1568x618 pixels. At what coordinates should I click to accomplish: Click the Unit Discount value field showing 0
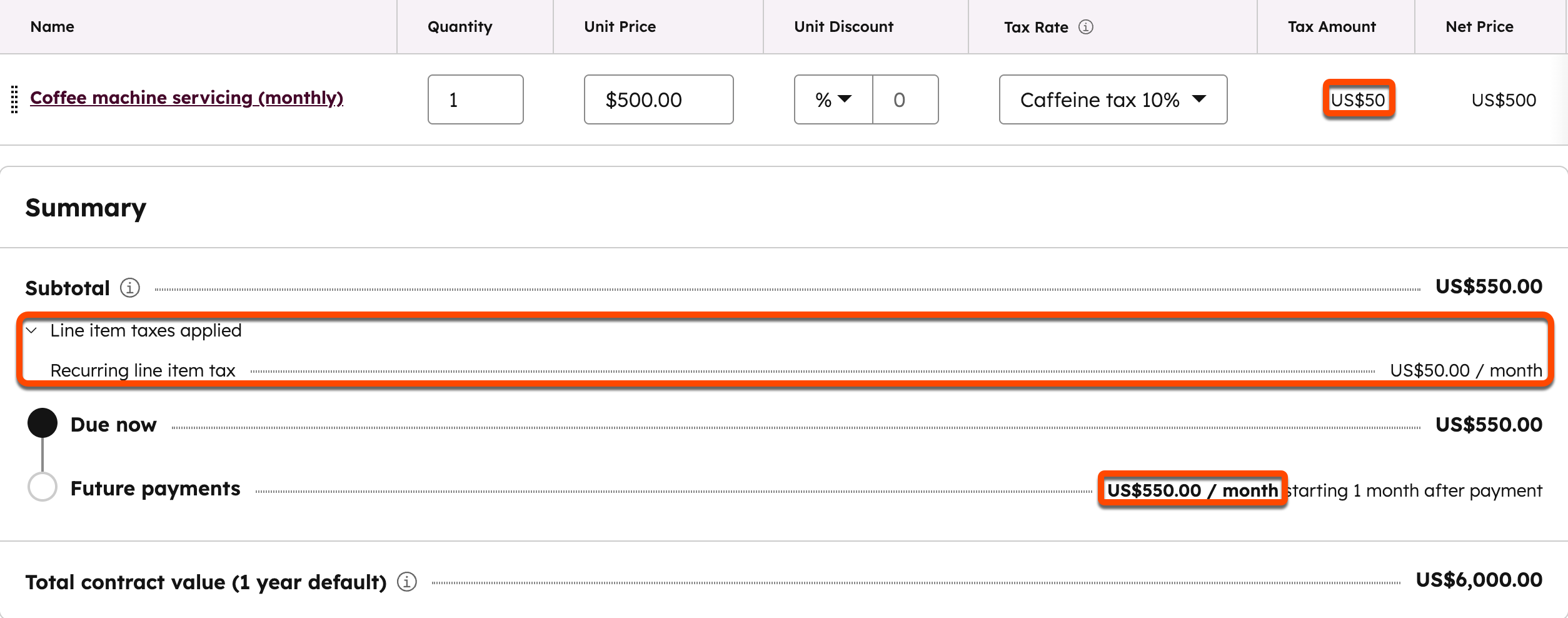tap(905, 99)
